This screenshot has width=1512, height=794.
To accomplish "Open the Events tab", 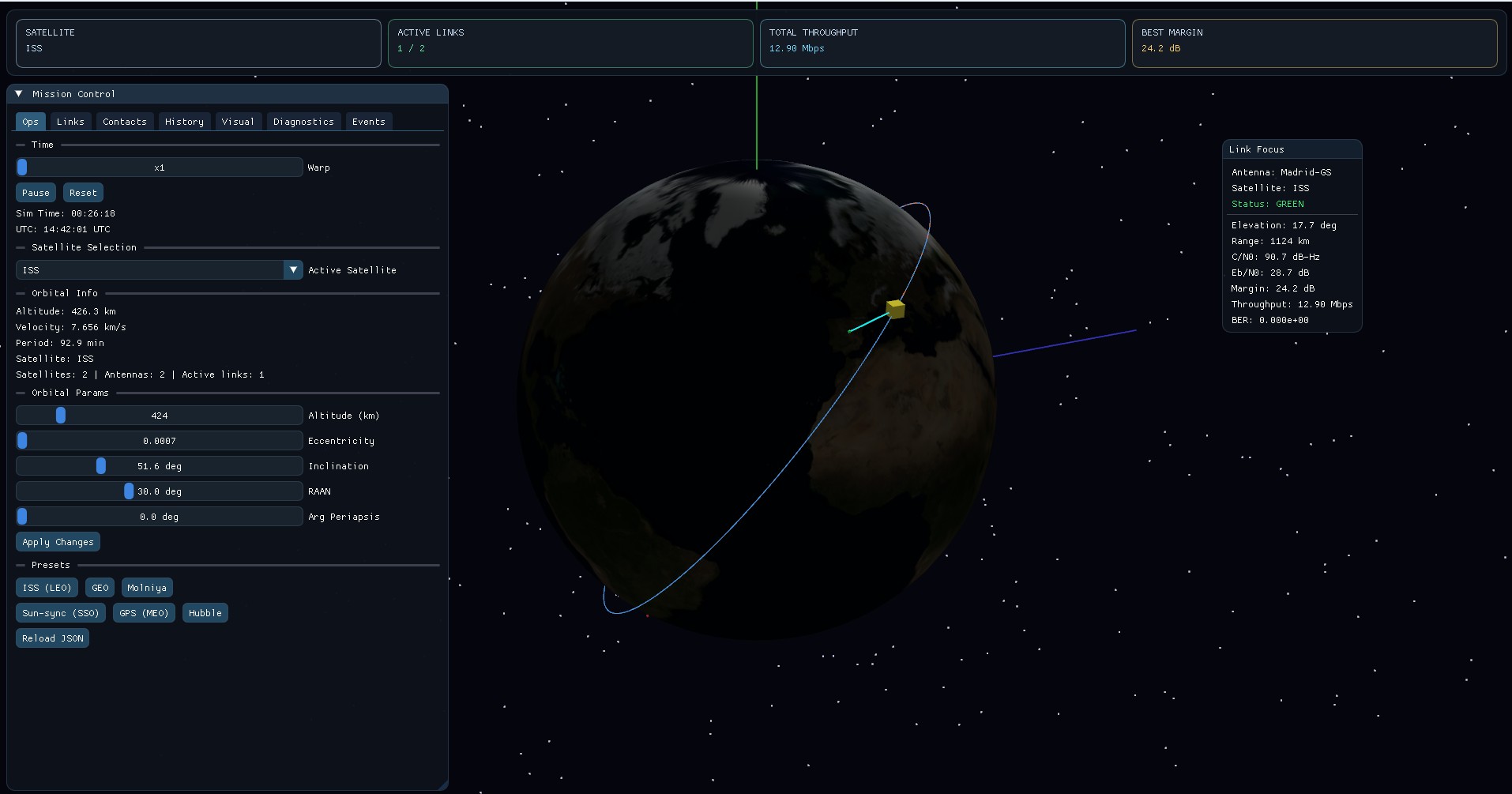I will tap(369, 121).
